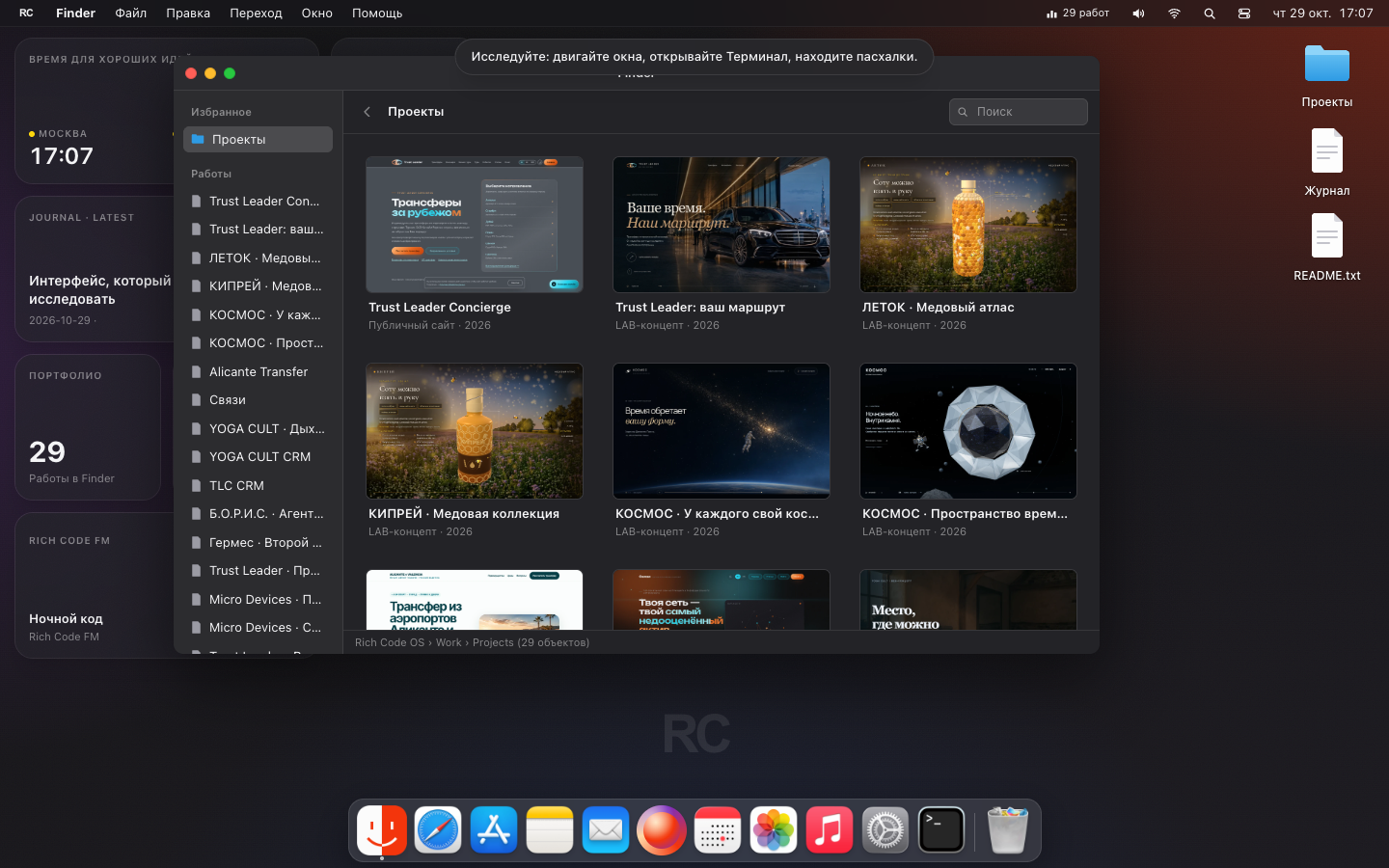The width and height of the screenshot is (1389, 868).
Task: Select the Проекты folder on the desktop
Action: click(x=1327, y=75)
